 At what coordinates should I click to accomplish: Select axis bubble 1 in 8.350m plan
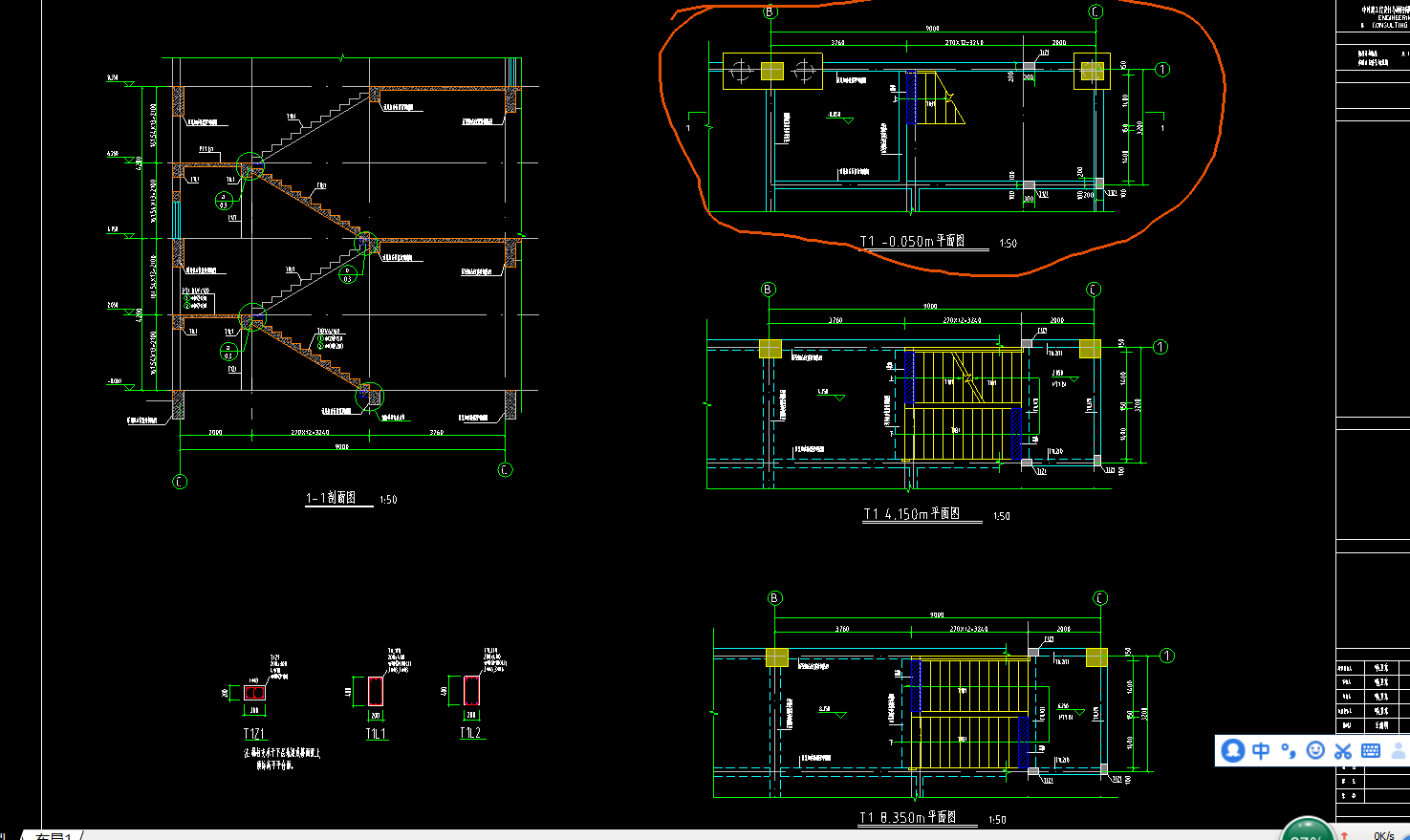pos(1167,656)
